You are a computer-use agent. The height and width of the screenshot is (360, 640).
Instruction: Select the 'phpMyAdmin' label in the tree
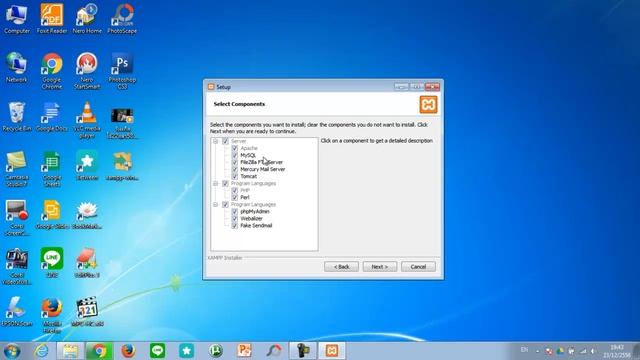255,211
